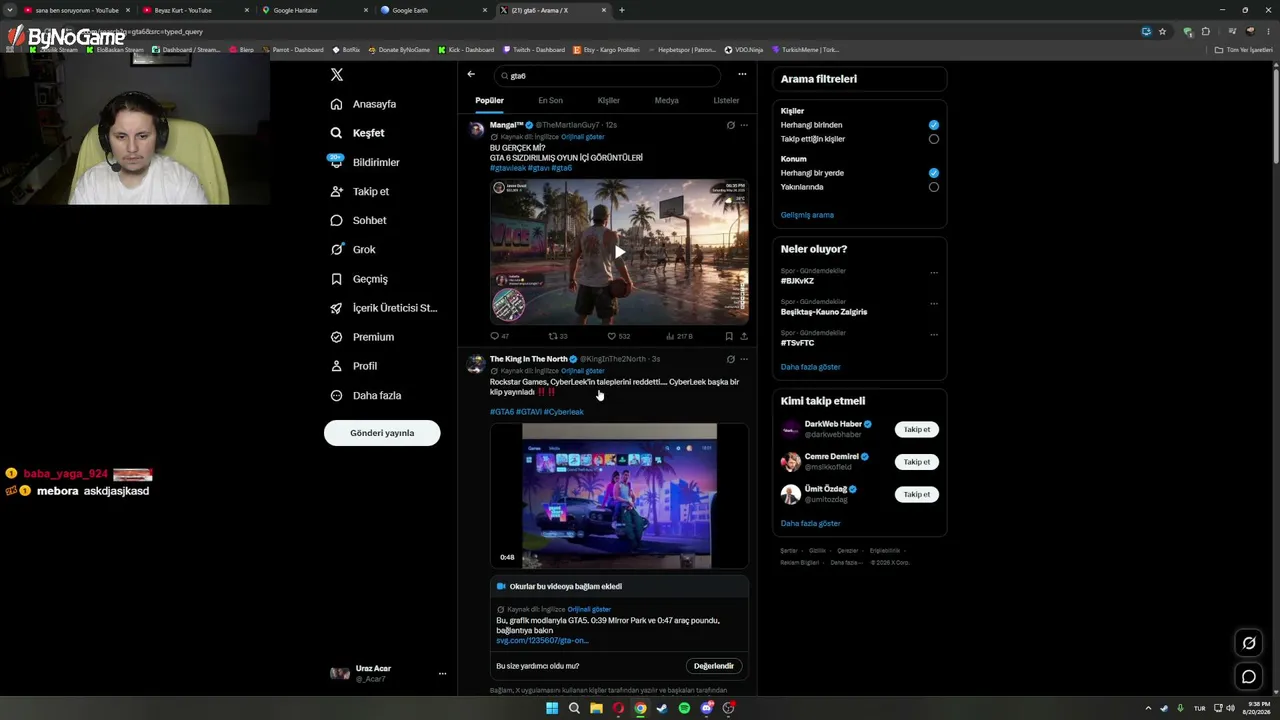Open Premium page
The image size is (1280, 720).
point(361,337)
